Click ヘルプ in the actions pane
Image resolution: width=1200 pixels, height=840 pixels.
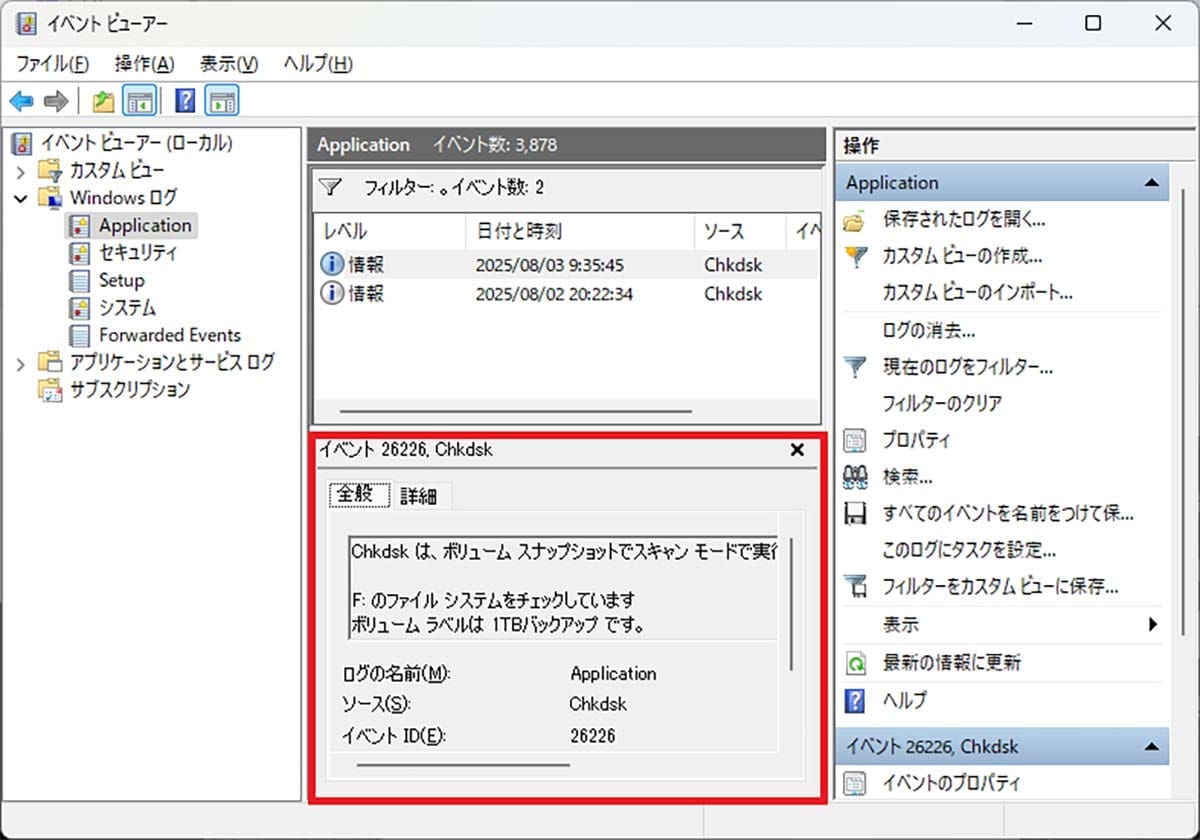coord(905,699)
